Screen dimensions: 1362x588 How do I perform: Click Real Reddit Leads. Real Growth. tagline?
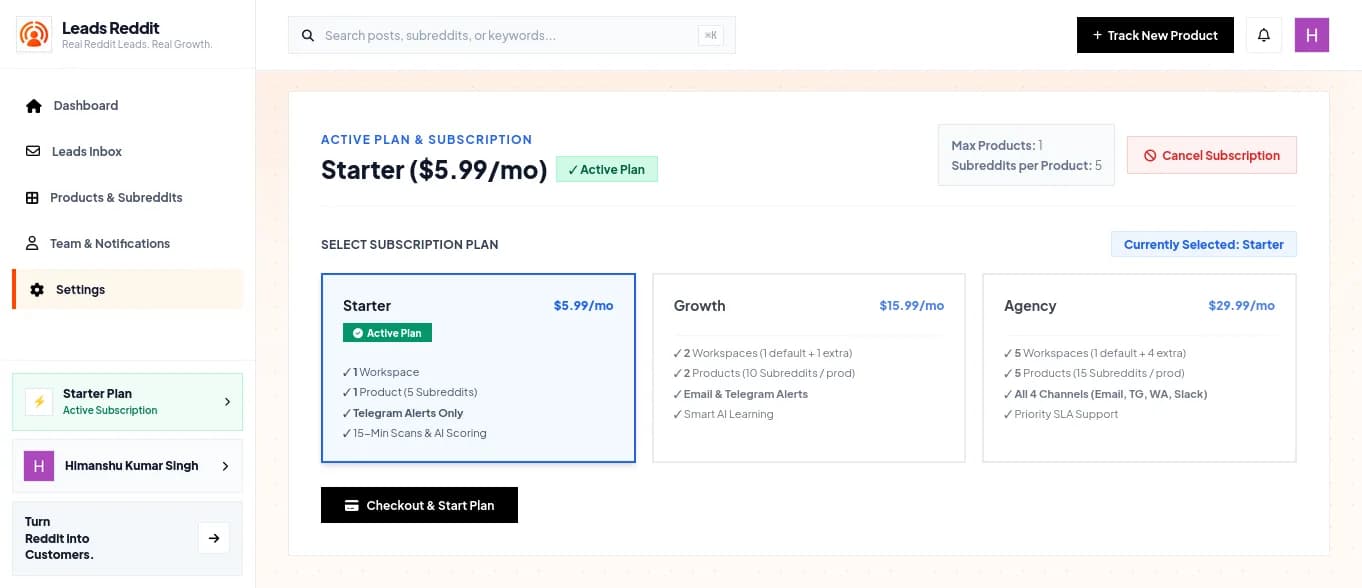click(137, 45)
